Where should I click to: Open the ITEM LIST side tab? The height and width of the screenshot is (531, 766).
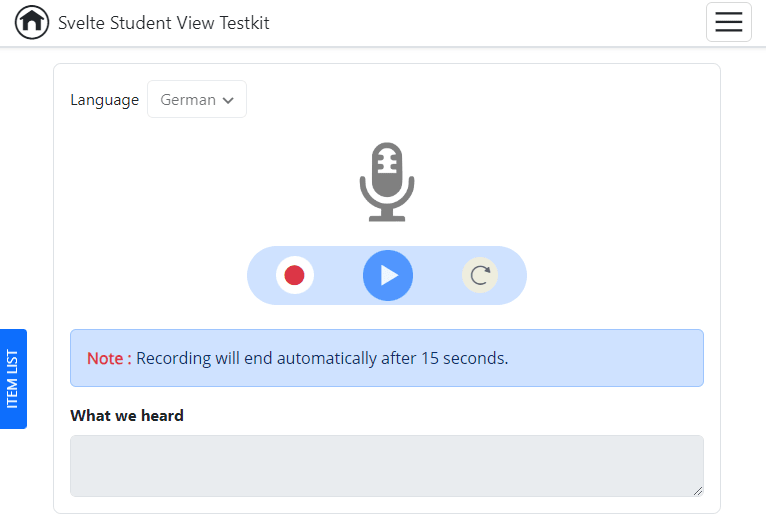[x=13, y=379]
